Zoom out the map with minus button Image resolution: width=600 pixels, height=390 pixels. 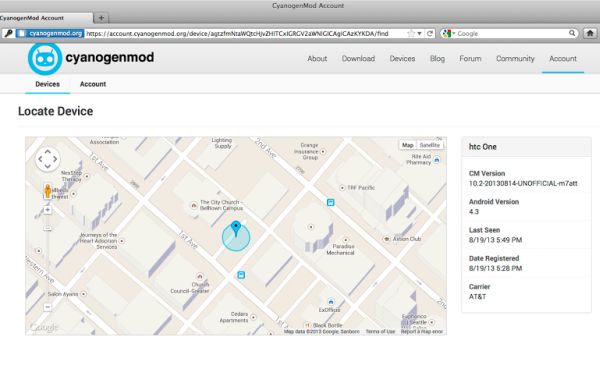[47, 307]
